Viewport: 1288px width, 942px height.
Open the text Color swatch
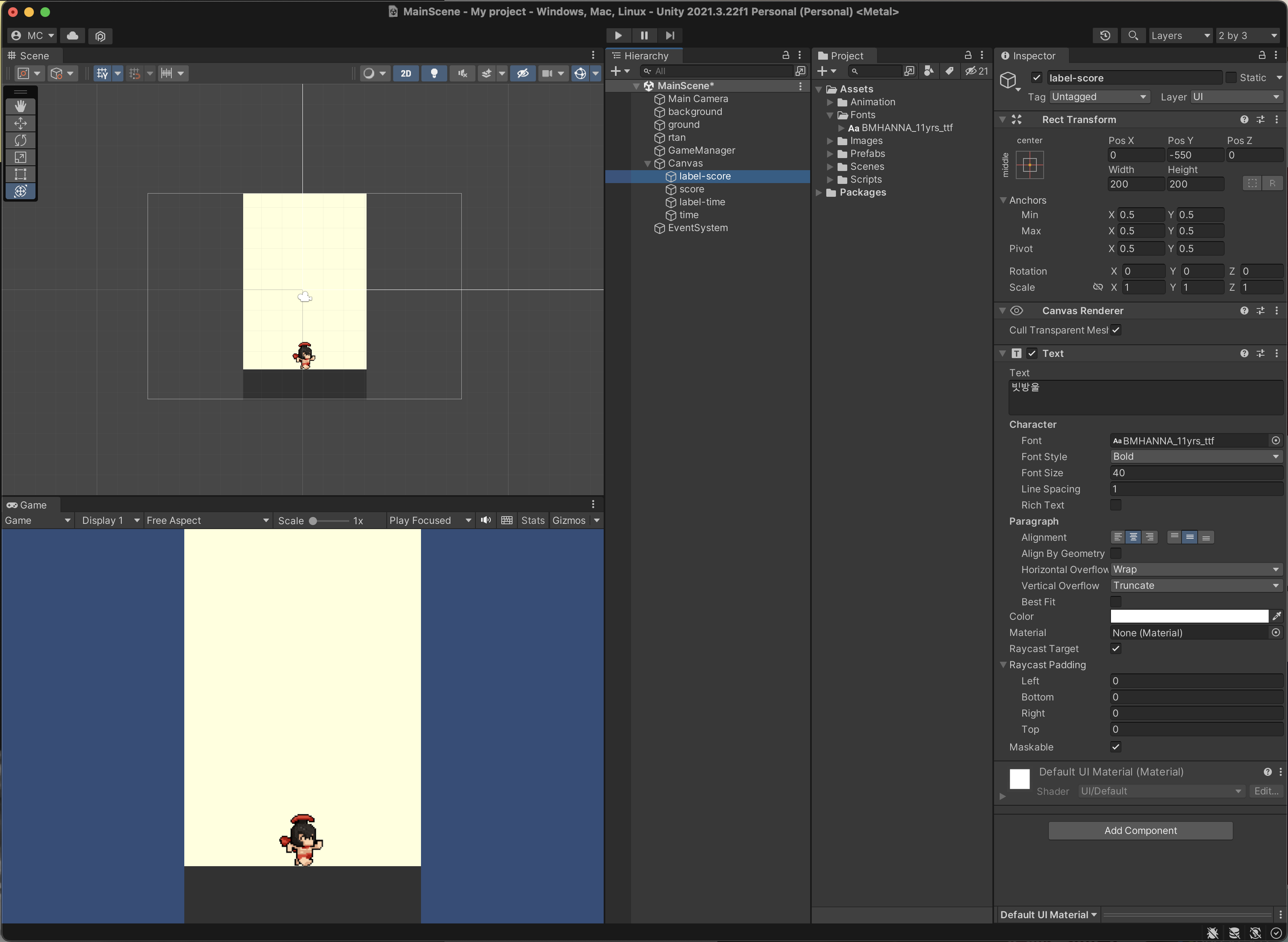1189,617
